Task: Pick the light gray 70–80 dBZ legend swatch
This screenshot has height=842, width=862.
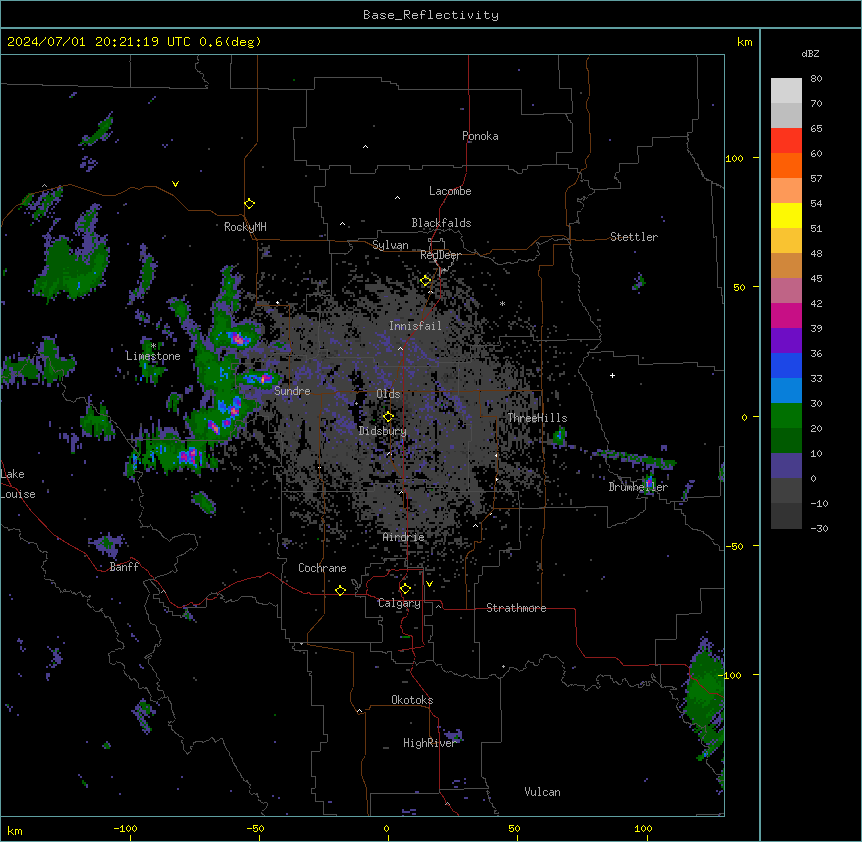Action: coord(786,91)
